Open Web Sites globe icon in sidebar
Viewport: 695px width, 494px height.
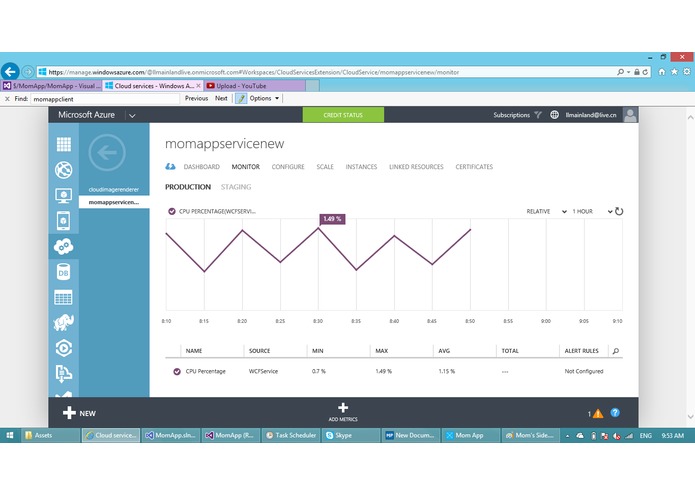pos(63,170)
